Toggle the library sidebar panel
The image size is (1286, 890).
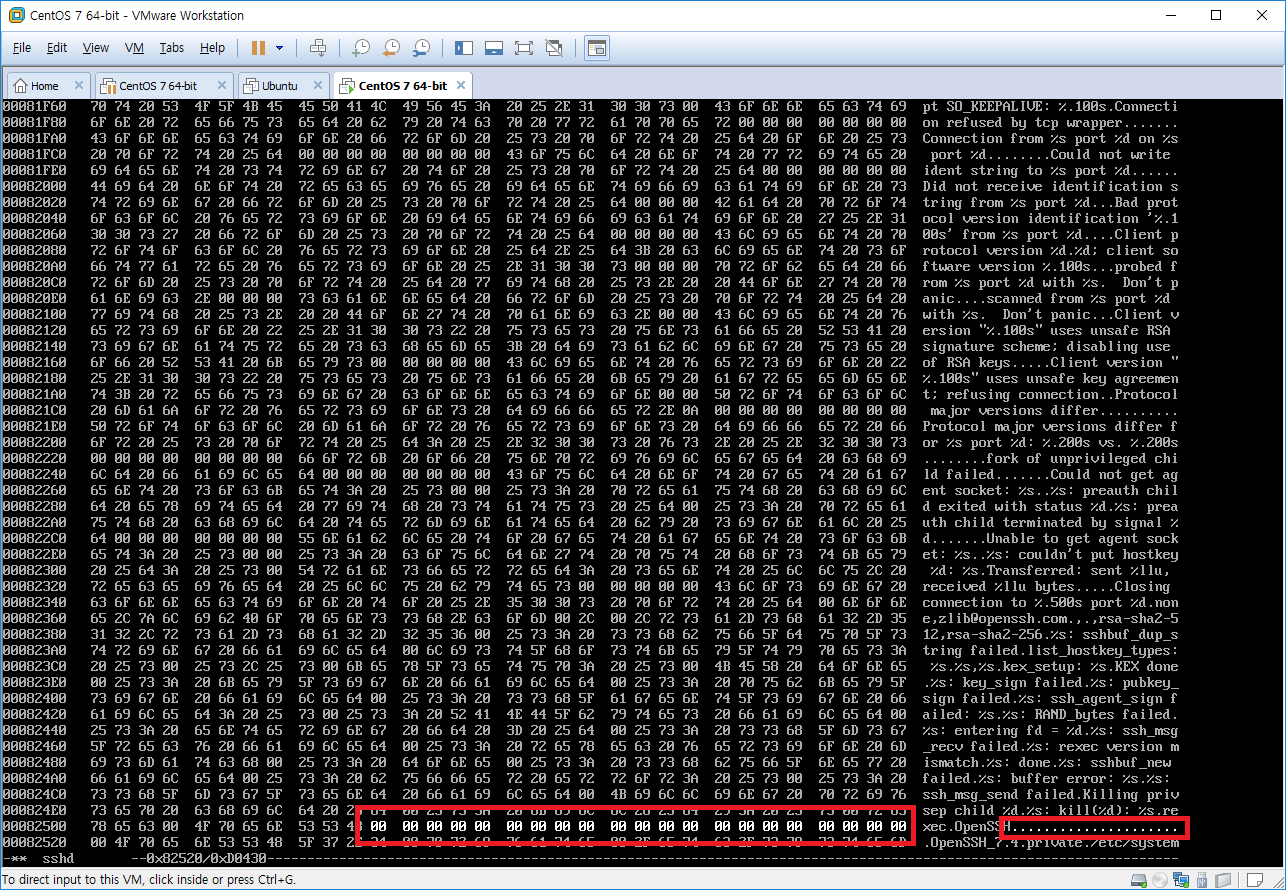tap(463, 48)
